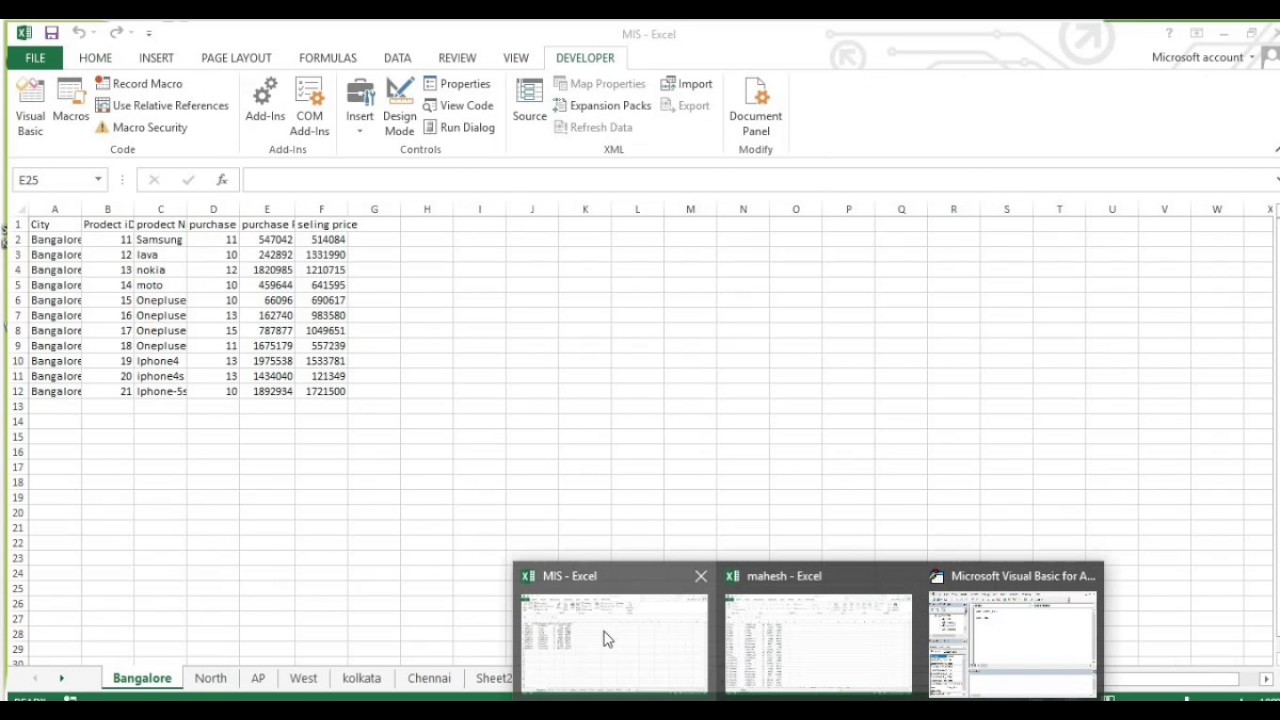Open Excel Help question mark
Screen dimensions: 1280x720
tap(1169, 34)
